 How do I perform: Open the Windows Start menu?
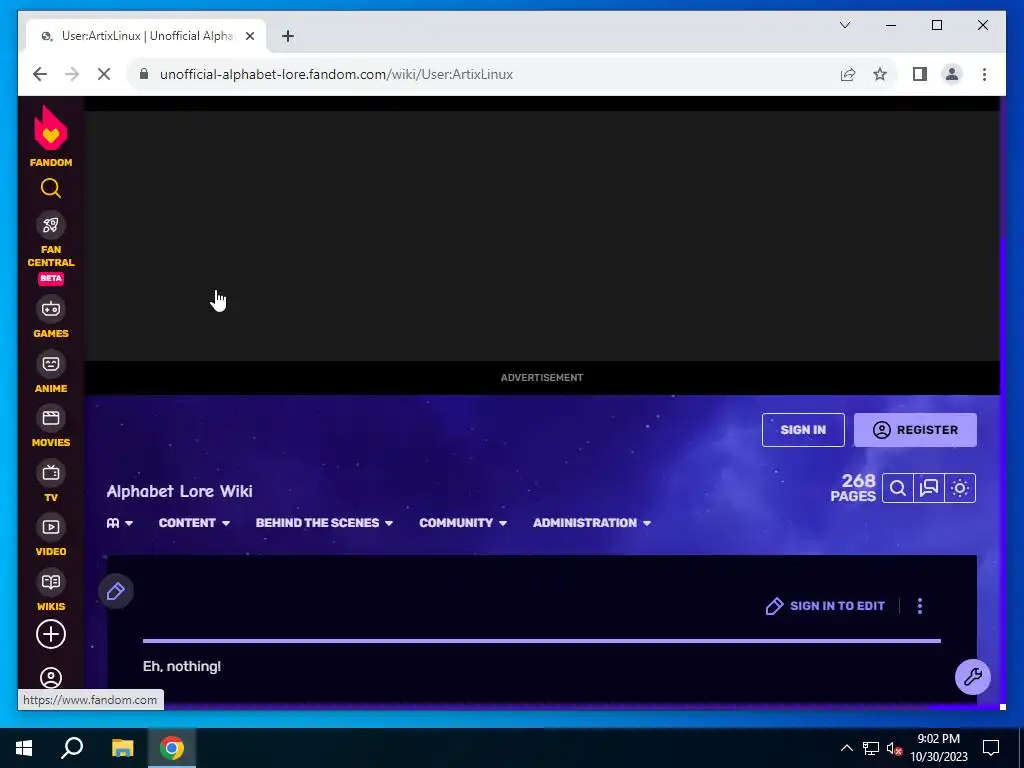[24, 748]
